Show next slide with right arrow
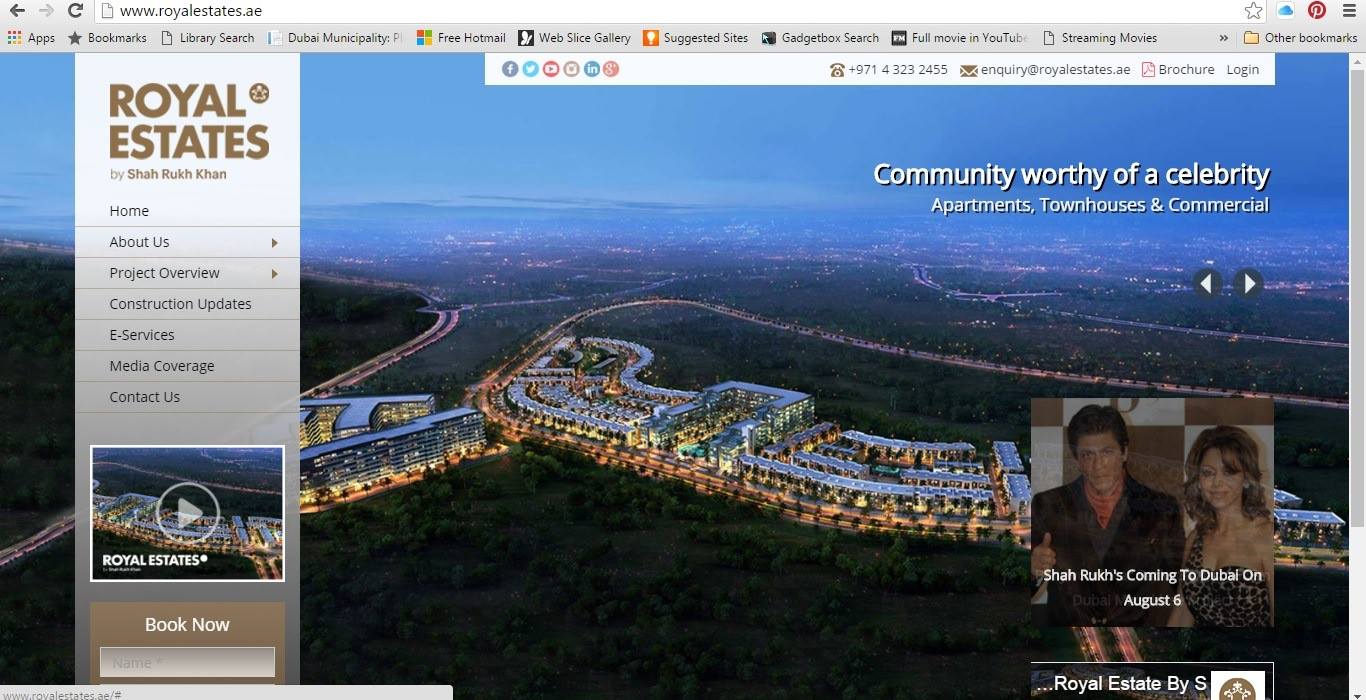1366x700 pixels. [x=1248, y=284]
